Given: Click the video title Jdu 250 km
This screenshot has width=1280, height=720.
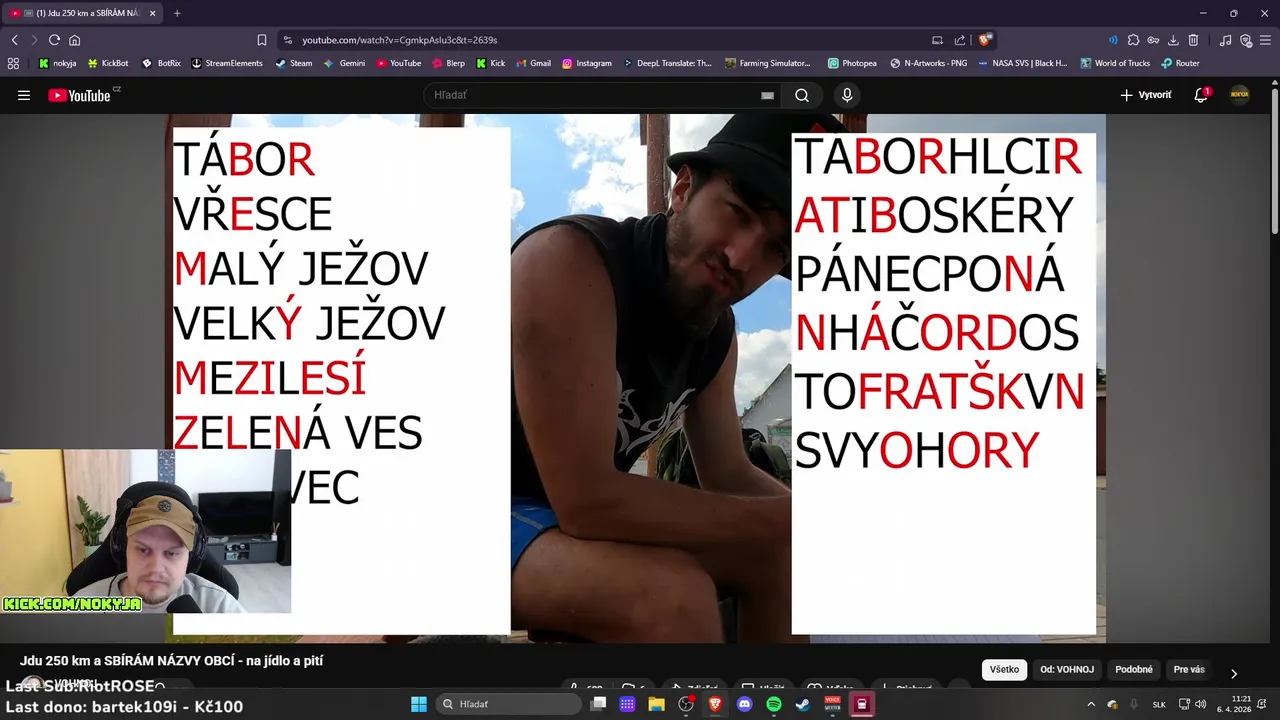Looking at the screenshot, I should [171, 661].
